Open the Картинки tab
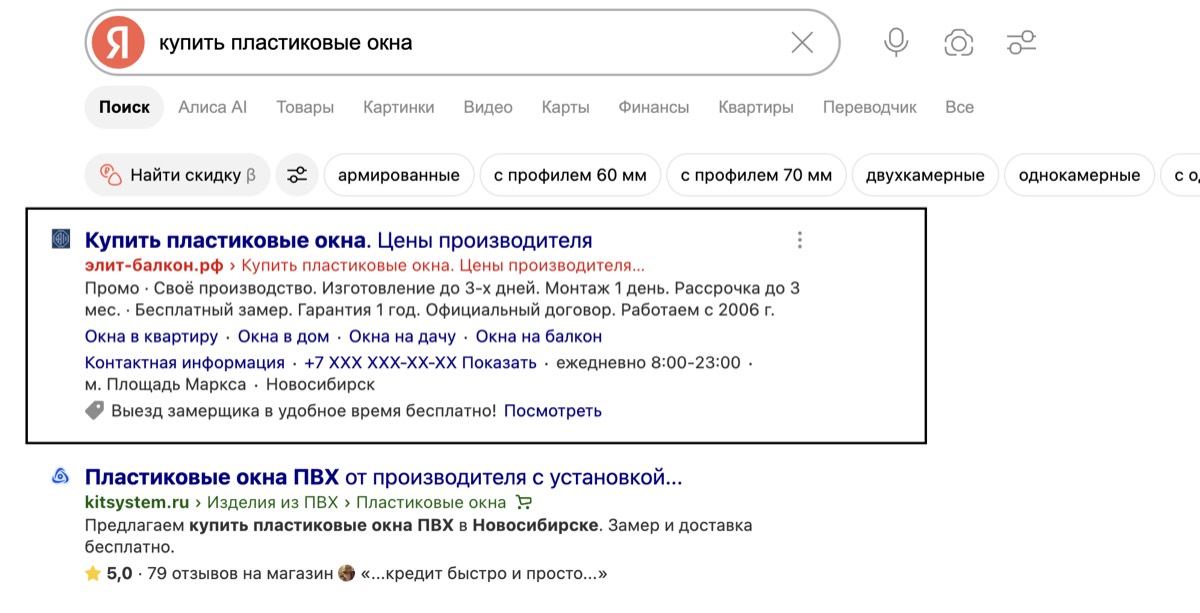This screenshot has width=1200, height=613. click(399, 107)
